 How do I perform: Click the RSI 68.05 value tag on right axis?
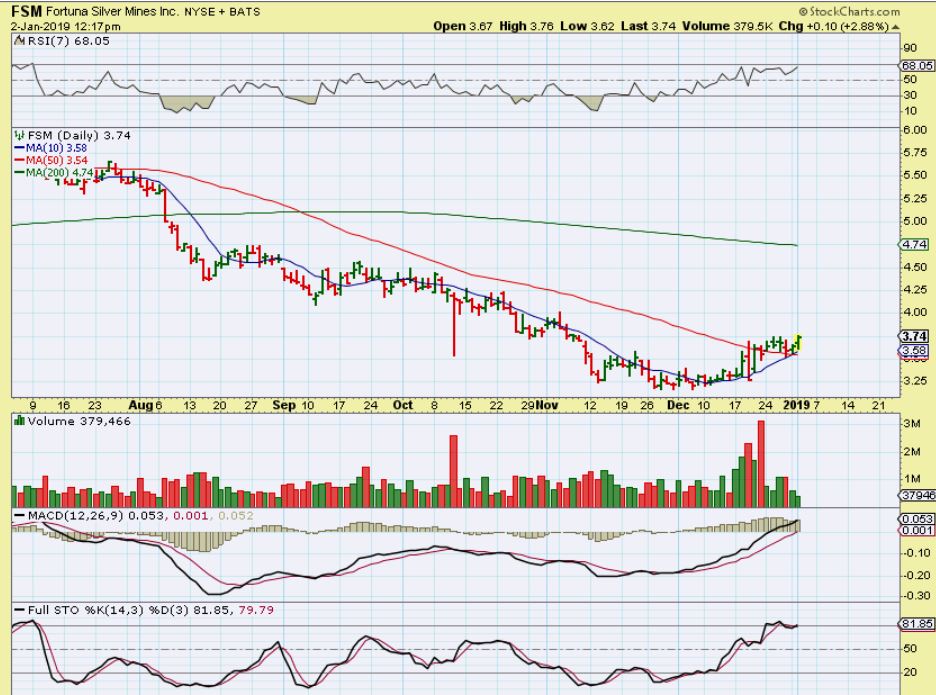point(917,65)
